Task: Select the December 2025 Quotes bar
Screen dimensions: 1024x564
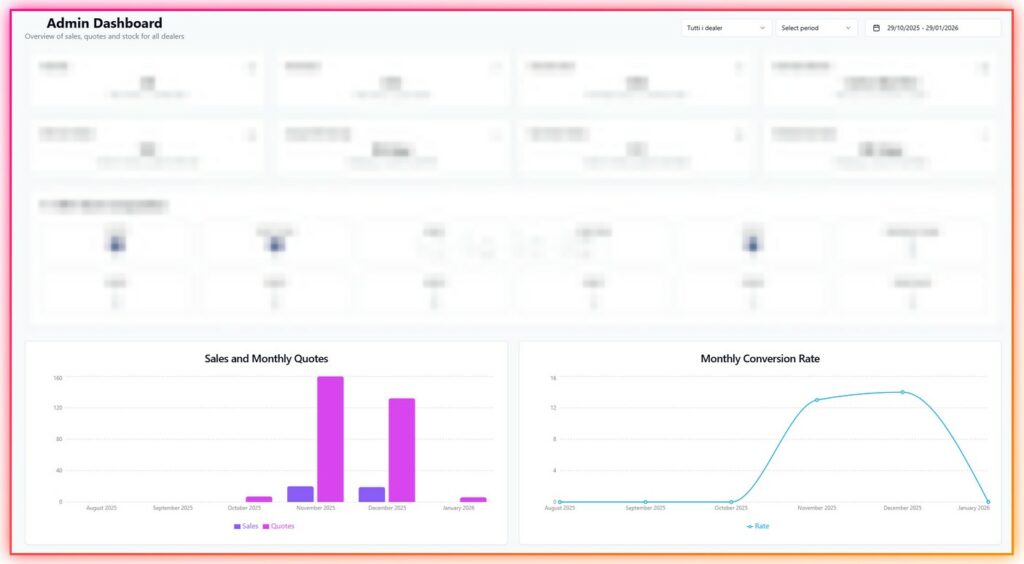Action: click(x=402, y=450)
